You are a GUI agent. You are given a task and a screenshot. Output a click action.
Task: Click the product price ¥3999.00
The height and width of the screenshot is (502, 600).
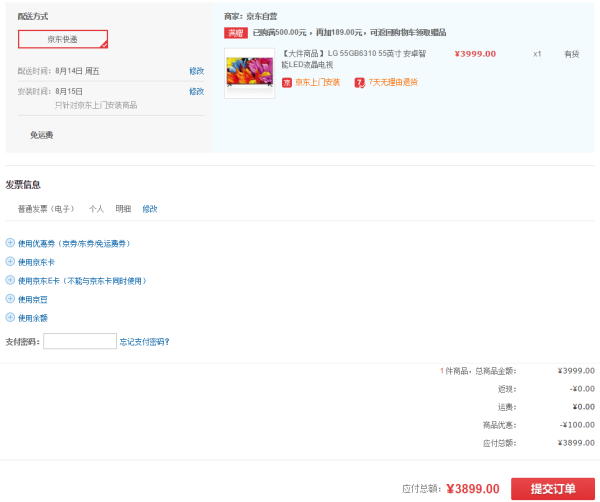tap(475, 54)
